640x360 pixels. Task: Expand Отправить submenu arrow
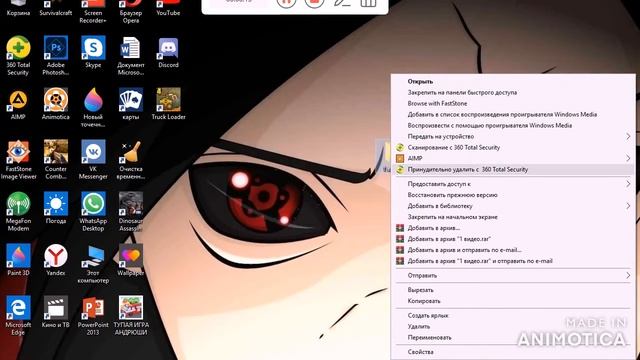coord(628,276)
